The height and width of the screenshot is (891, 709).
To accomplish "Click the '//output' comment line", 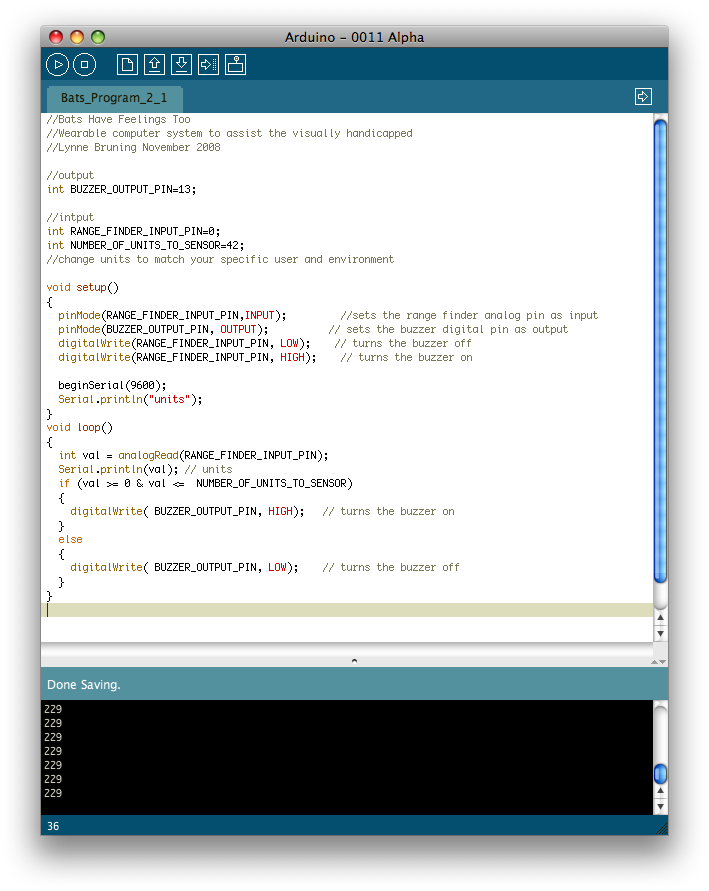I will click(x=70, y=176).
